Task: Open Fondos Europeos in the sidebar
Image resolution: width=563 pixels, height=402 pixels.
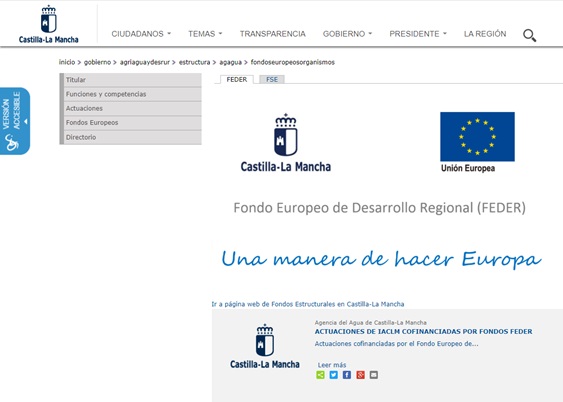Action: (x=131, y=123)
